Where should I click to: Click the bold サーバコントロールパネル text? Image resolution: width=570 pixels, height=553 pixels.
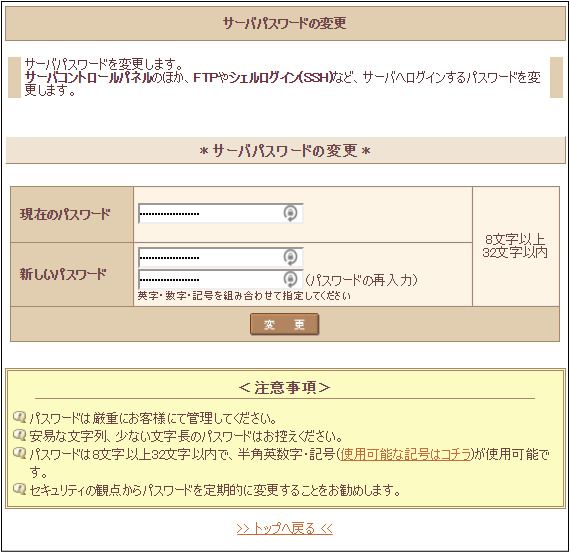point(88,77)
